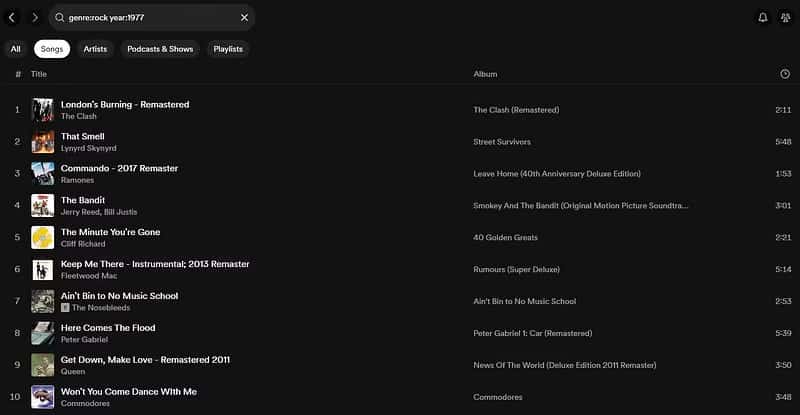
Task: Open Smokey And The Bandit soundtrack album
Action: [581, 206]
